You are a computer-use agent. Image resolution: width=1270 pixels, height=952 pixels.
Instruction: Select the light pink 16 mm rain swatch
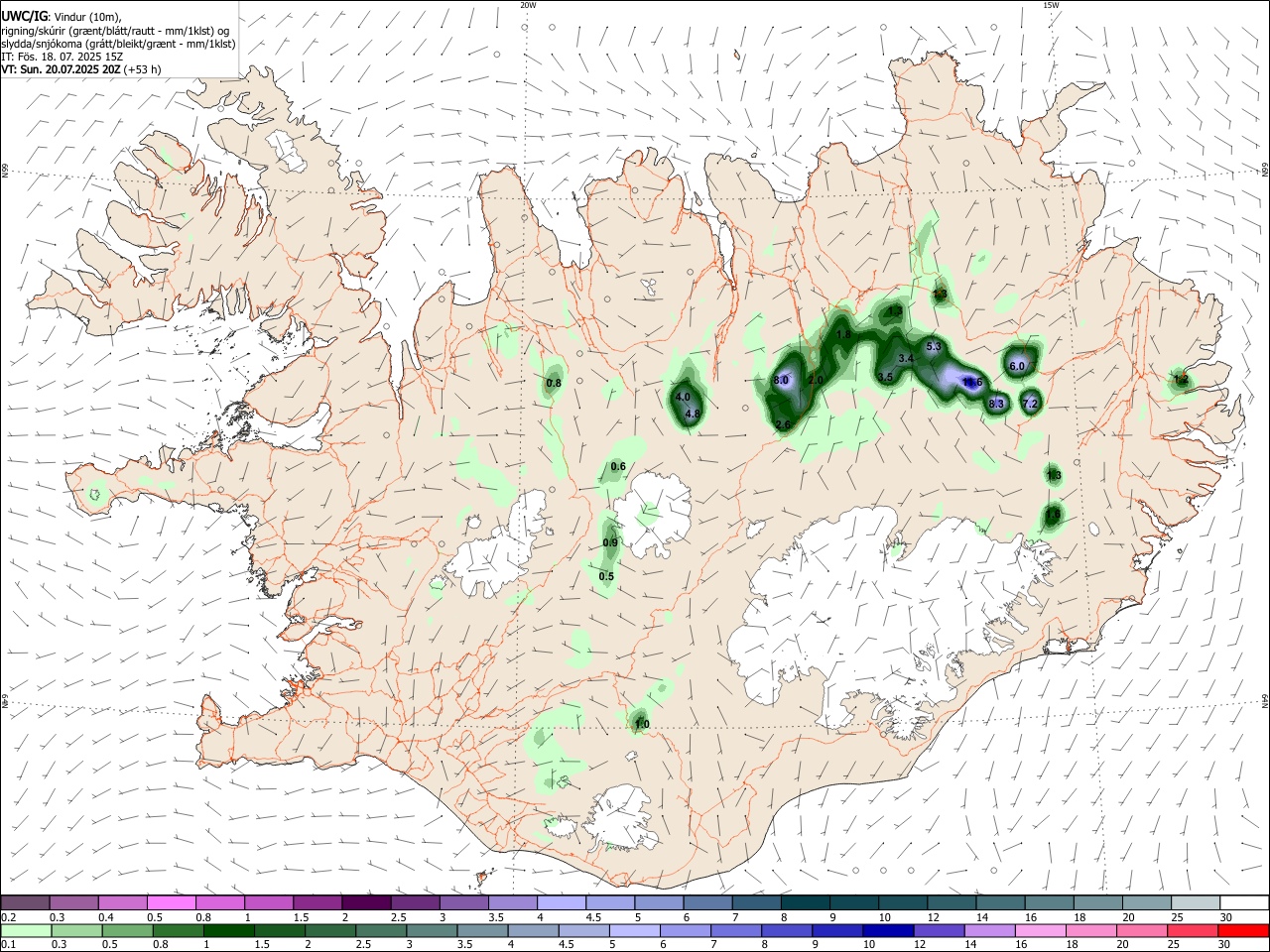[1040, 930]
